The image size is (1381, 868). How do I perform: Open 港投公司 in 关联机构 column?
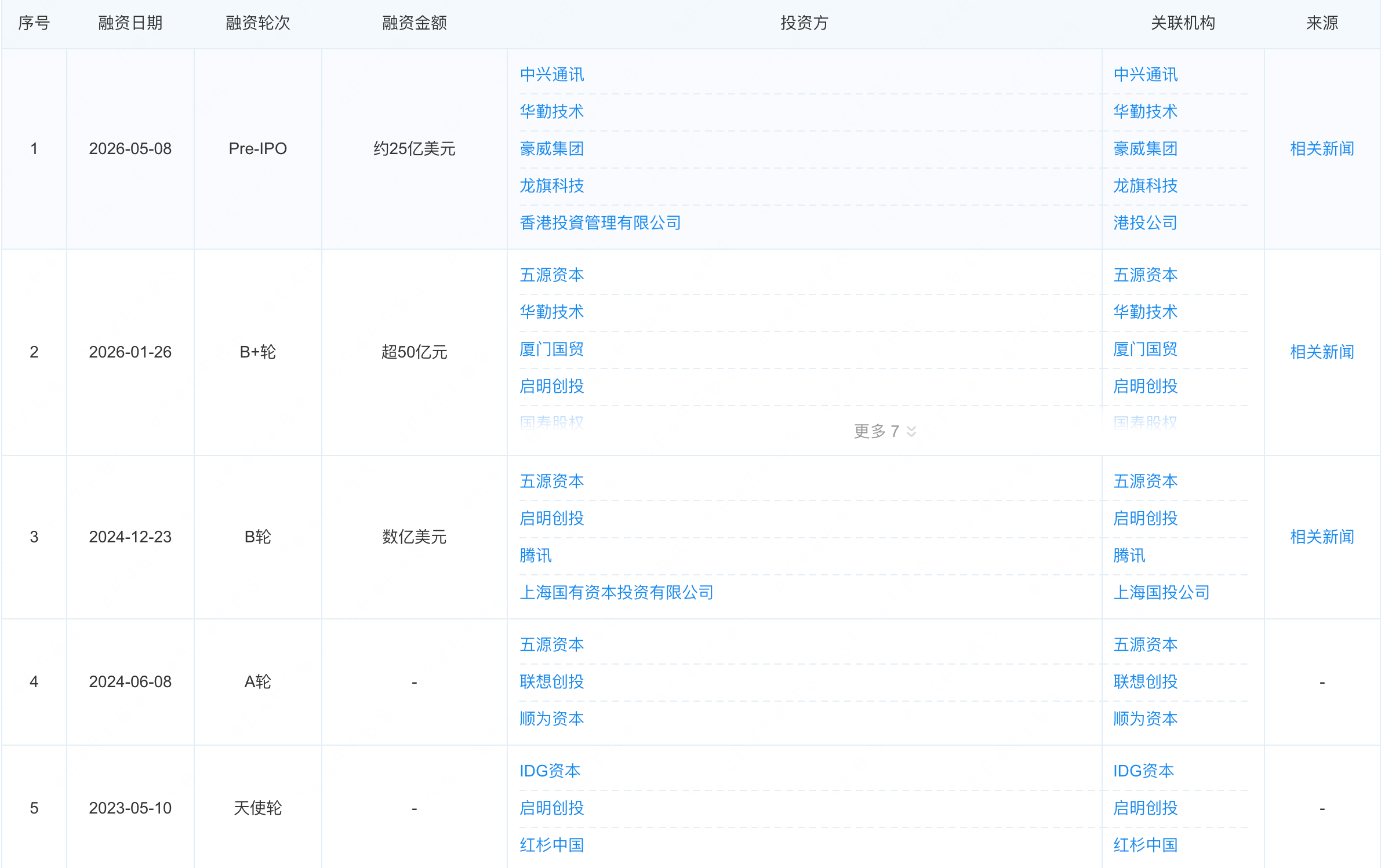click(1146, 223)
